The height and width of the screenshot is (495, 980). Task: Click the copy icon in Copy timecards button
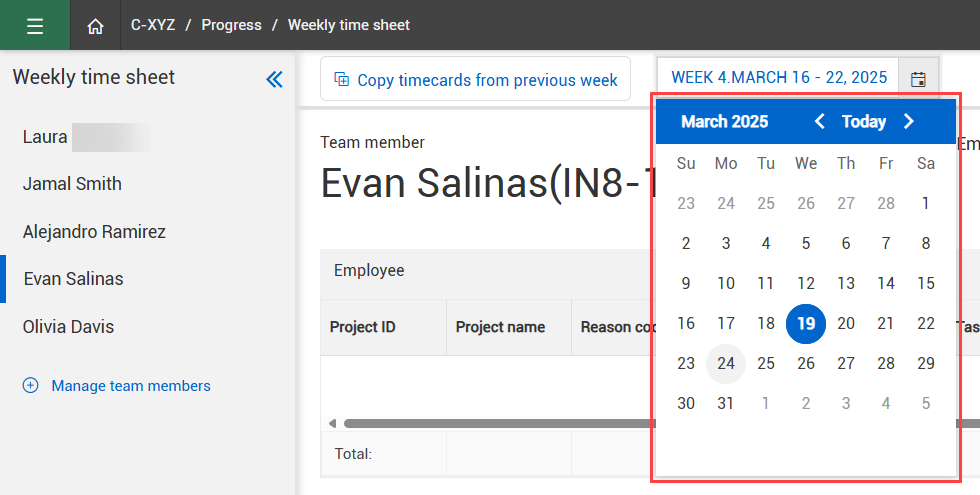pos(341,80)
